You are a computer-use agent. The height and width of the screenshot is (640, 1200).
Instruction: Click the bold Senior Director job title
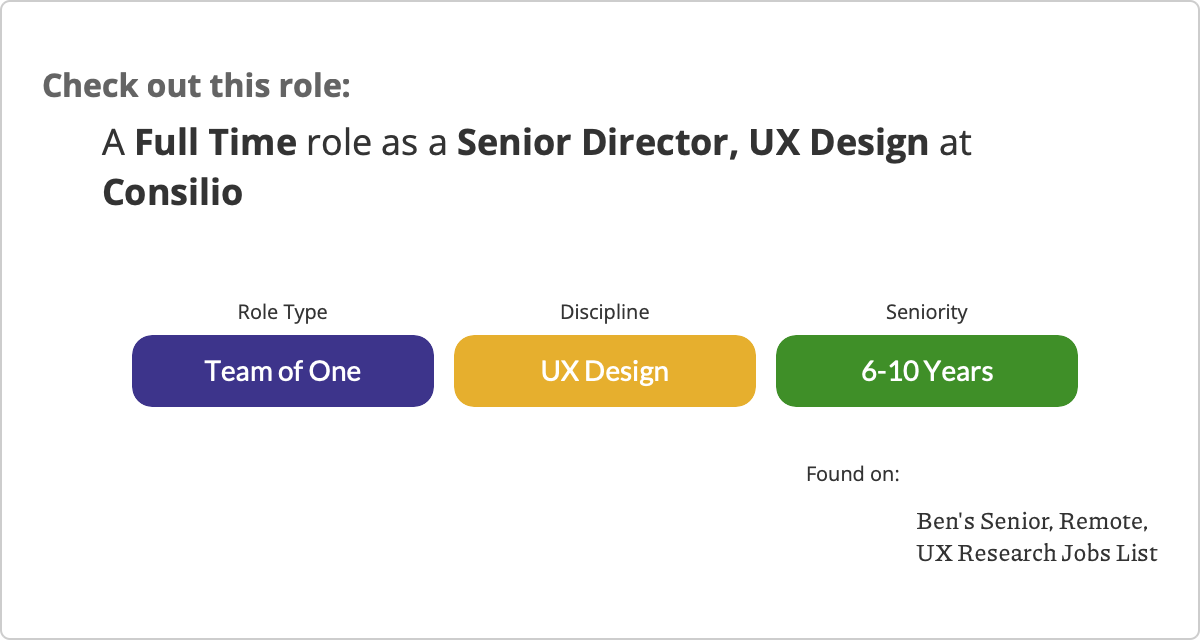597,143
